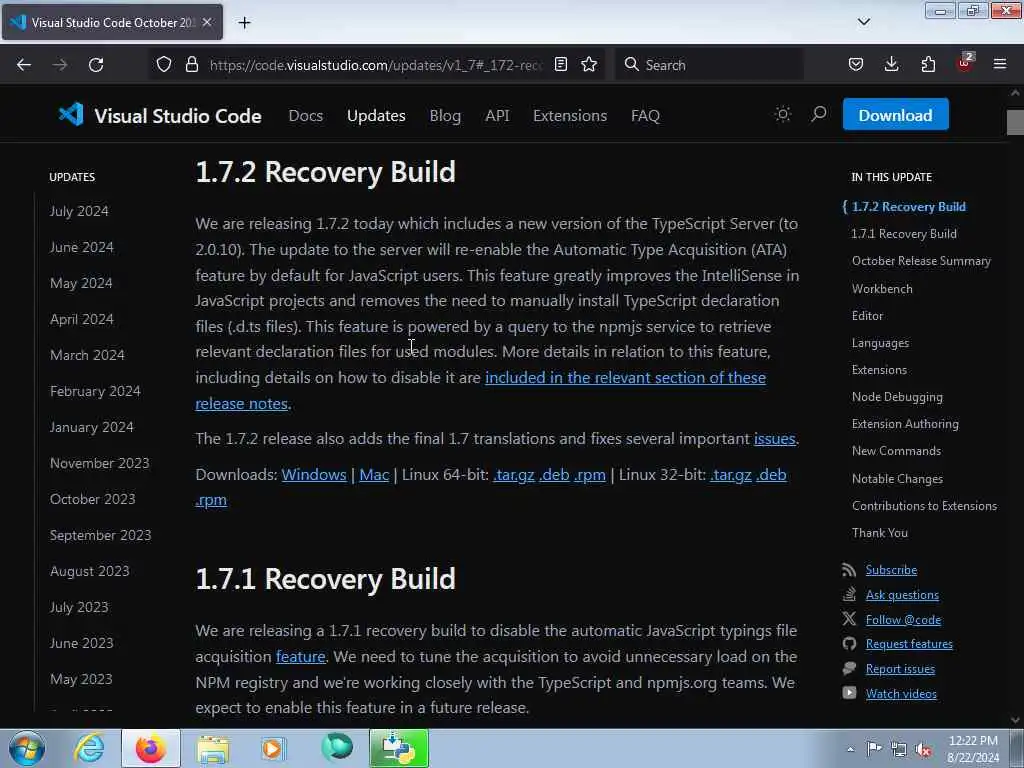Click the browser forward arrow
The width and height of the screenshot is (1024, 768).
point(60,65)
